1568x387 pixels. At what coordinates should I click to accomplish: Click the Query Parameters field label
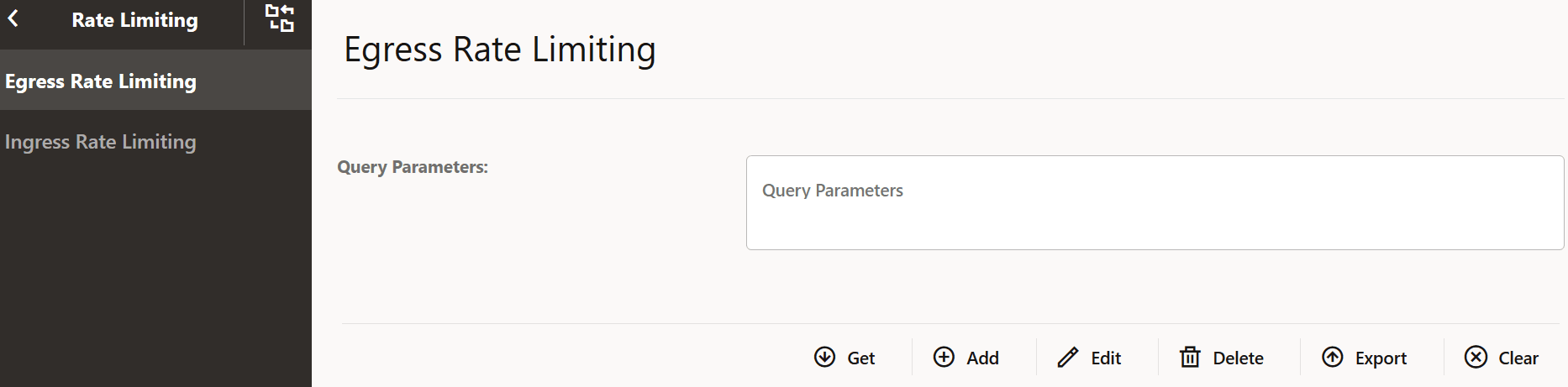point(413,167)
